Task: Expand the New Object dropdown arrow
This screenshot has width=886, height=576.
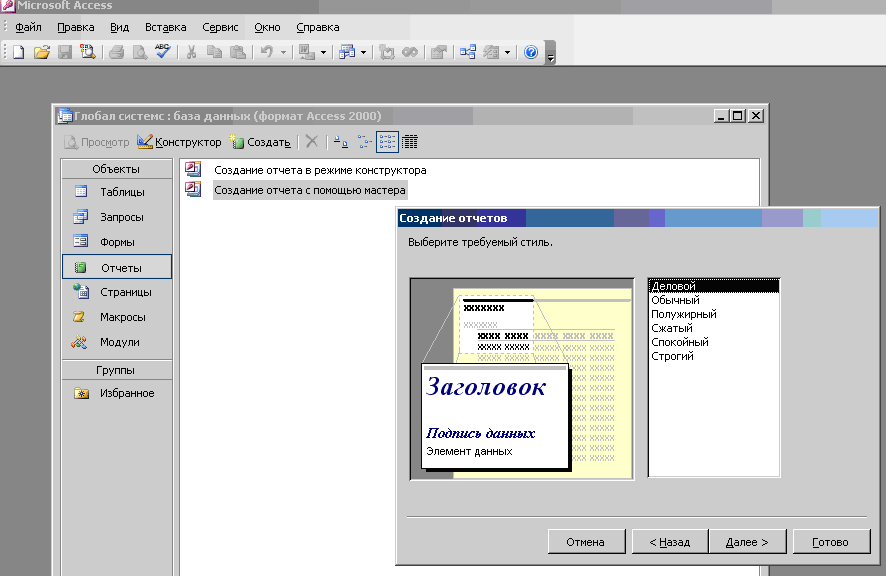Action: (507, 53)
